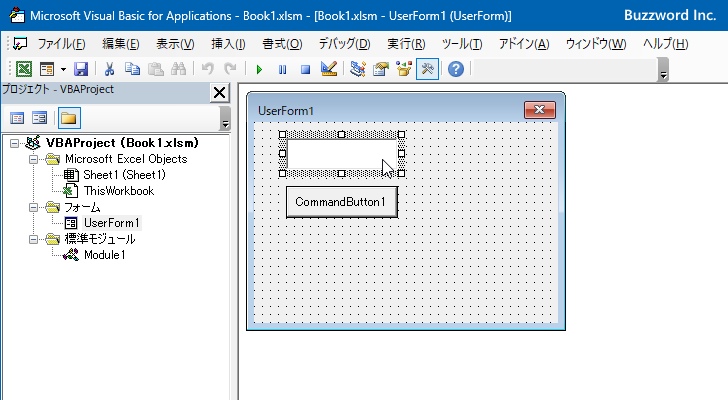728x400 pixels.
Task: Open the 編集(E) menu
Action: 121,44
